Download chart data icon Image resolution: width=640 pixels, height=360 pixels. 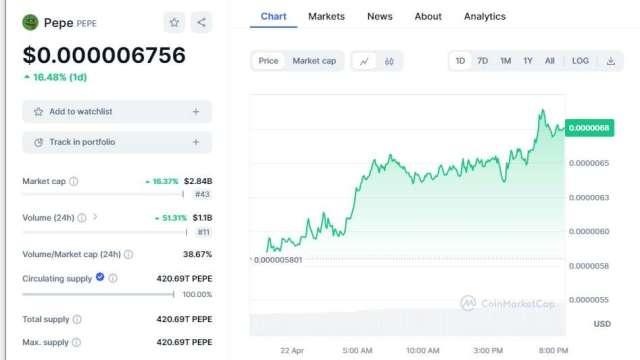[611, 61]
